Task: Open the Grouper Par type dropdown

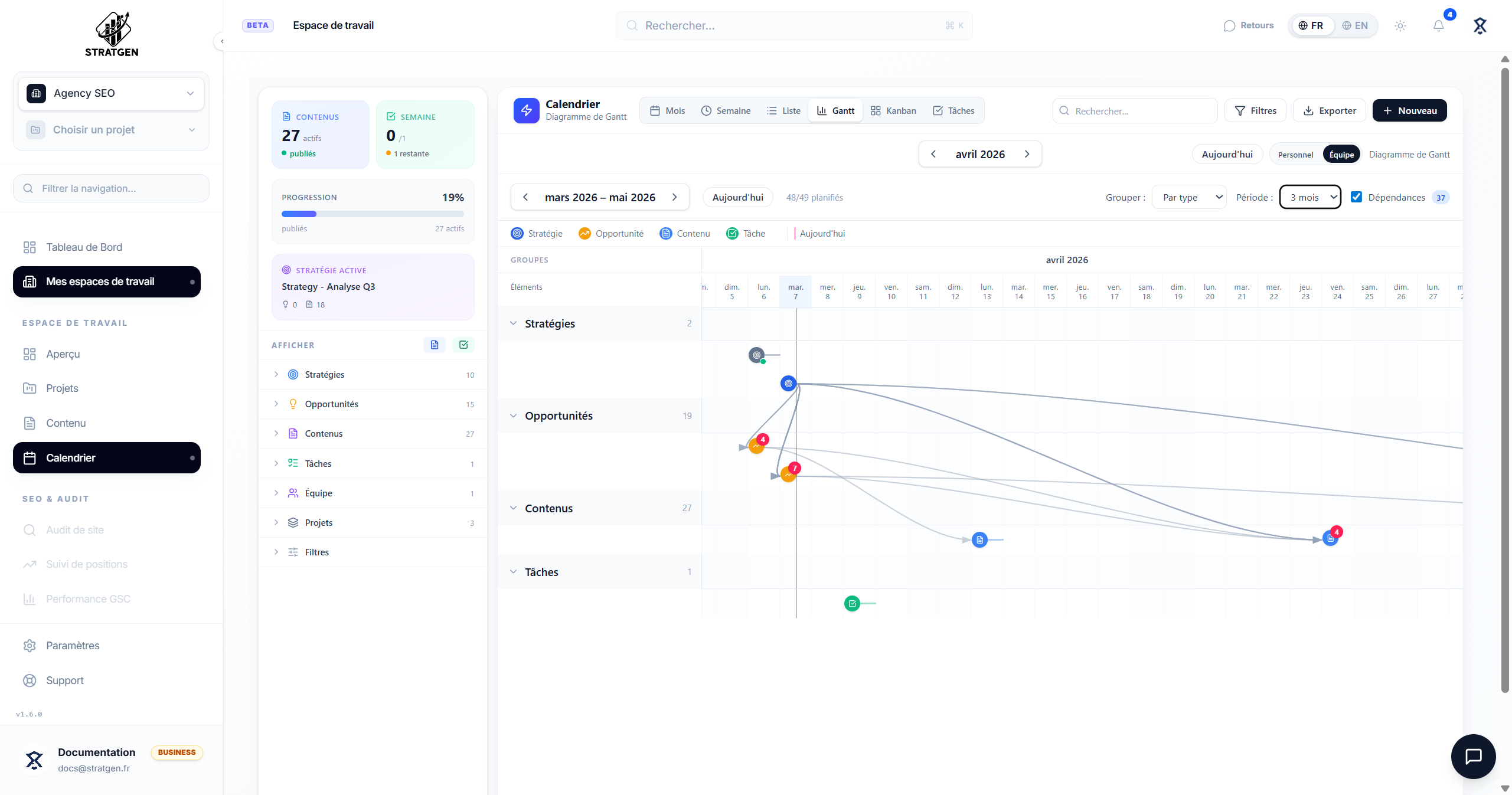Action: point(1189,197)
